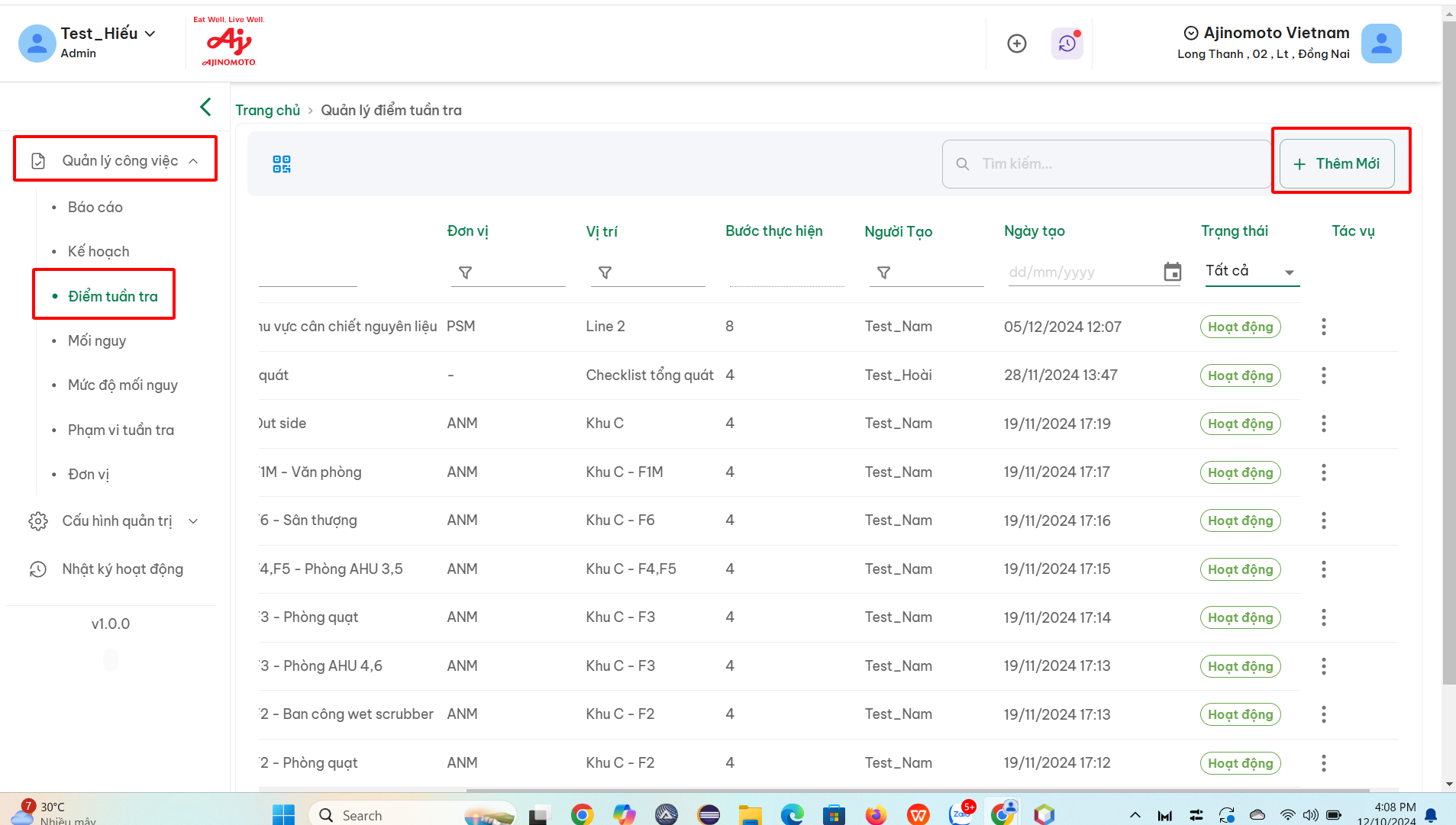Sort by Bước thực hiện column header

coord(773,230)
